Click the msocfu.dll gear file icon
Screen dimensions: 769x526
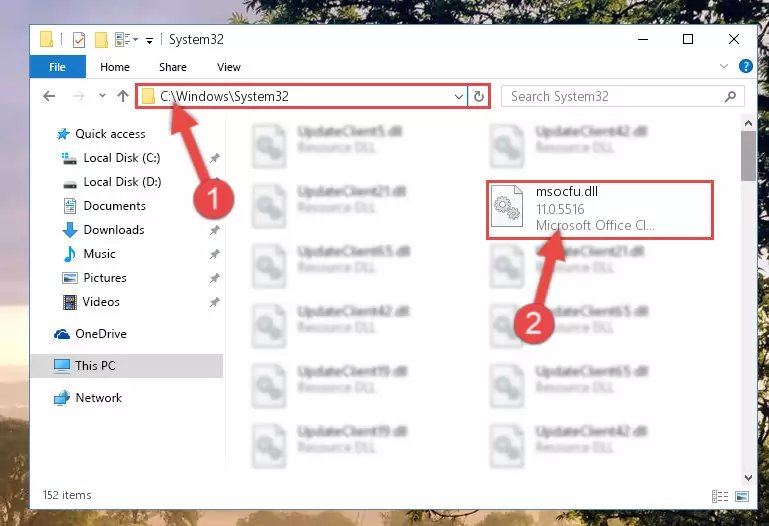(x=507, y=206)
